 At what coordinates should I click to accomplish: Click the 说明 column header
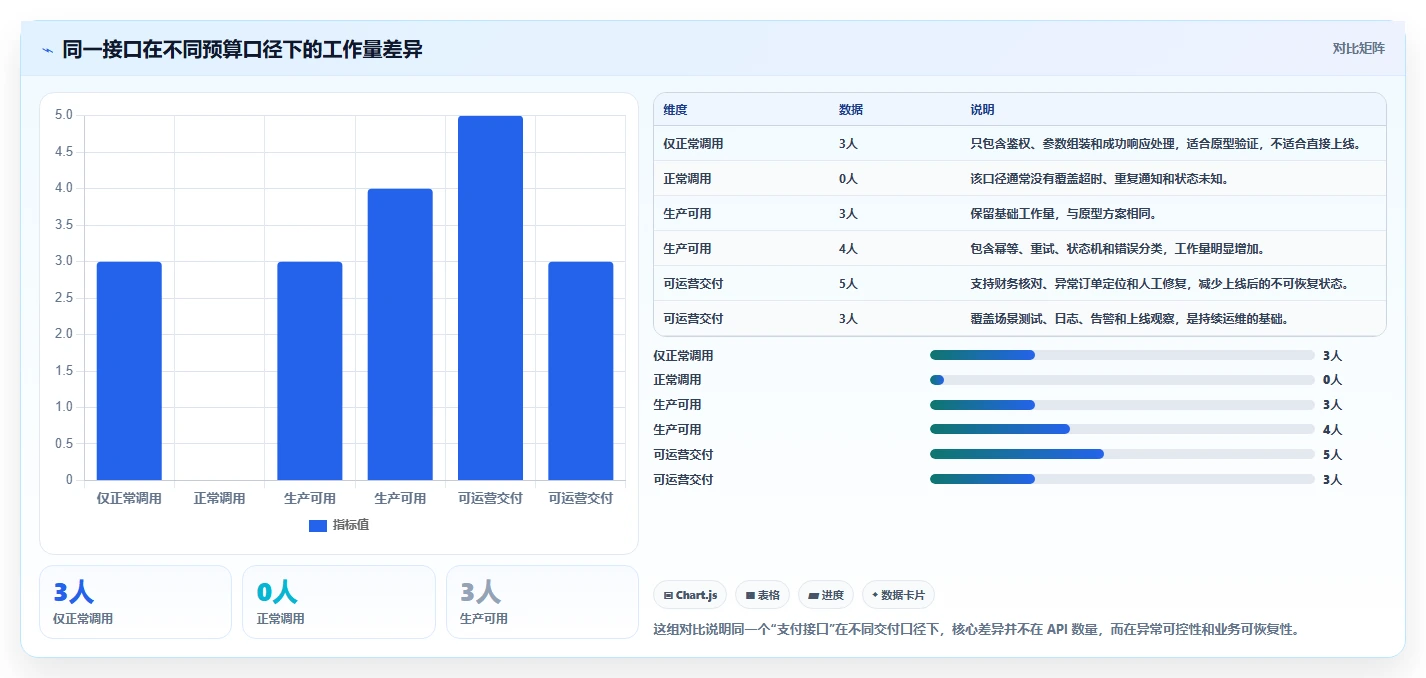click(982, 110)
